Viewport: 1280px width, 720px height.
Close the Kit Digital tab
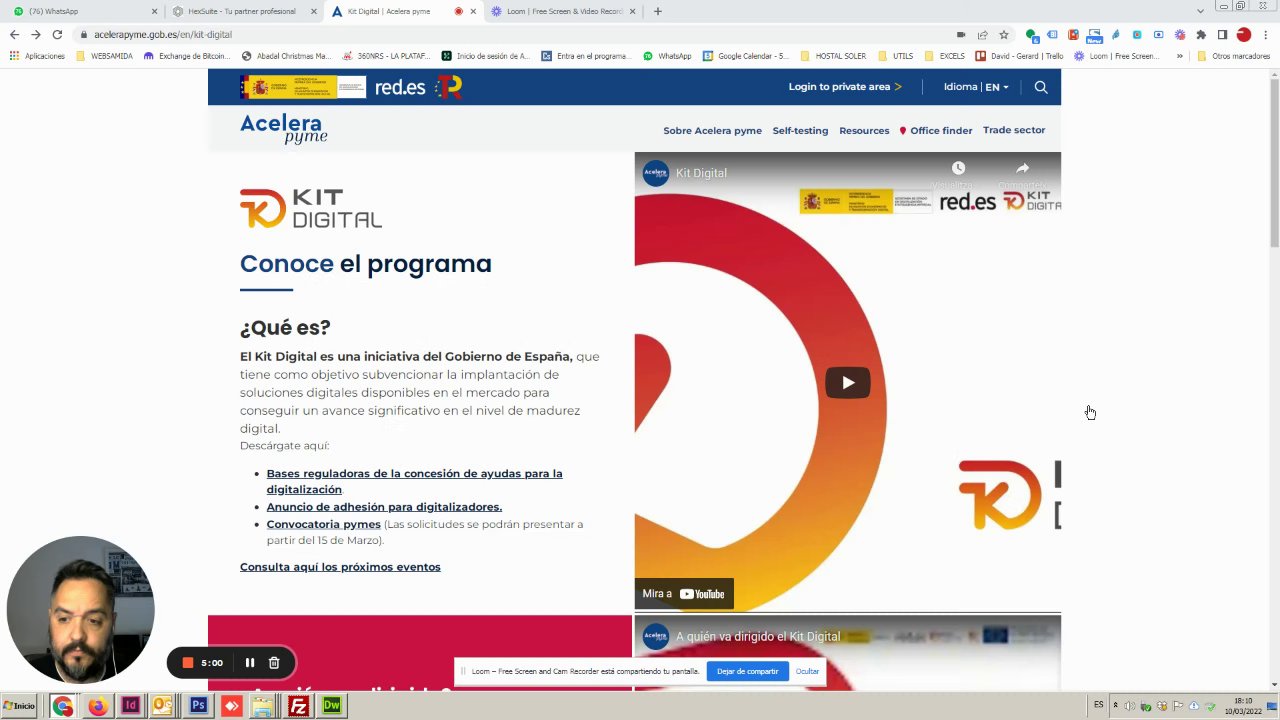point(473,11)
